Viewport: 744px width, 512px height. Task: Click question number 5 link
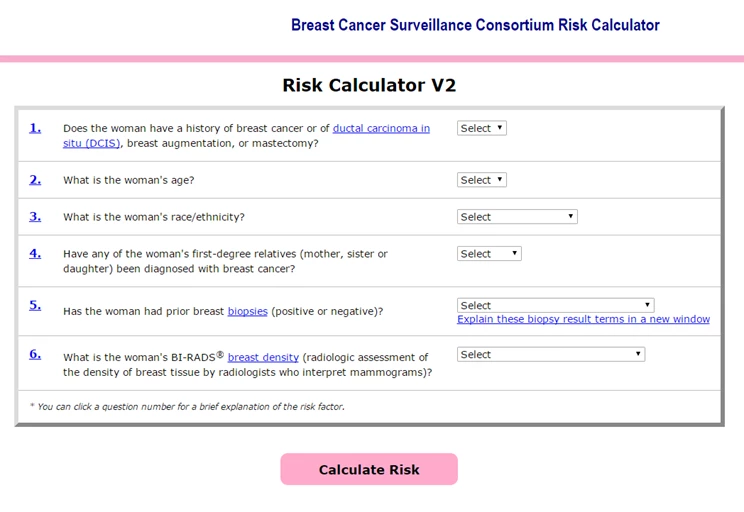pos(35,305)
